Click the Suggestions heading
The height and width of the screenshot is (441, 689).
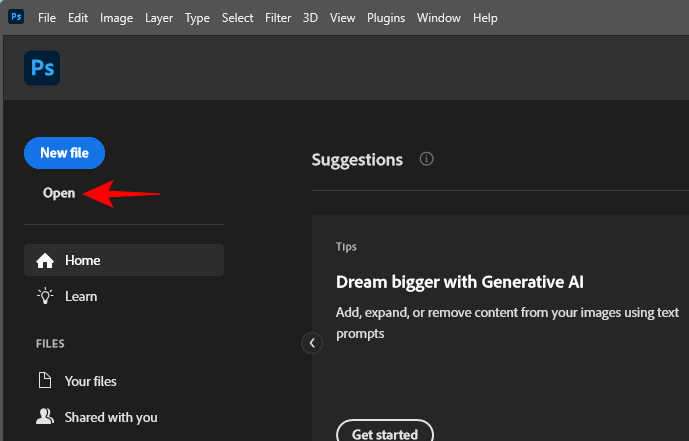(357, 159)
